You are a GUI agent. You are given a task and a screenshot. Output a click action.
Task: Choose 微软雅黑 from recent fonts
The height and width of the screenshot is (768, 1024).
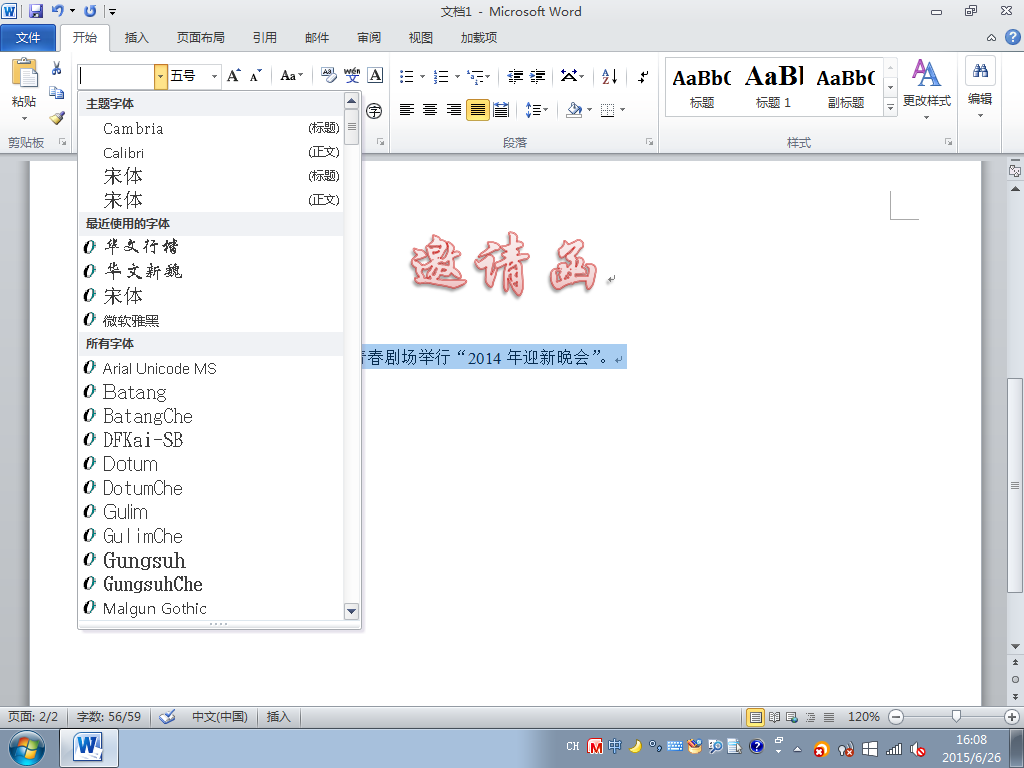211,319
